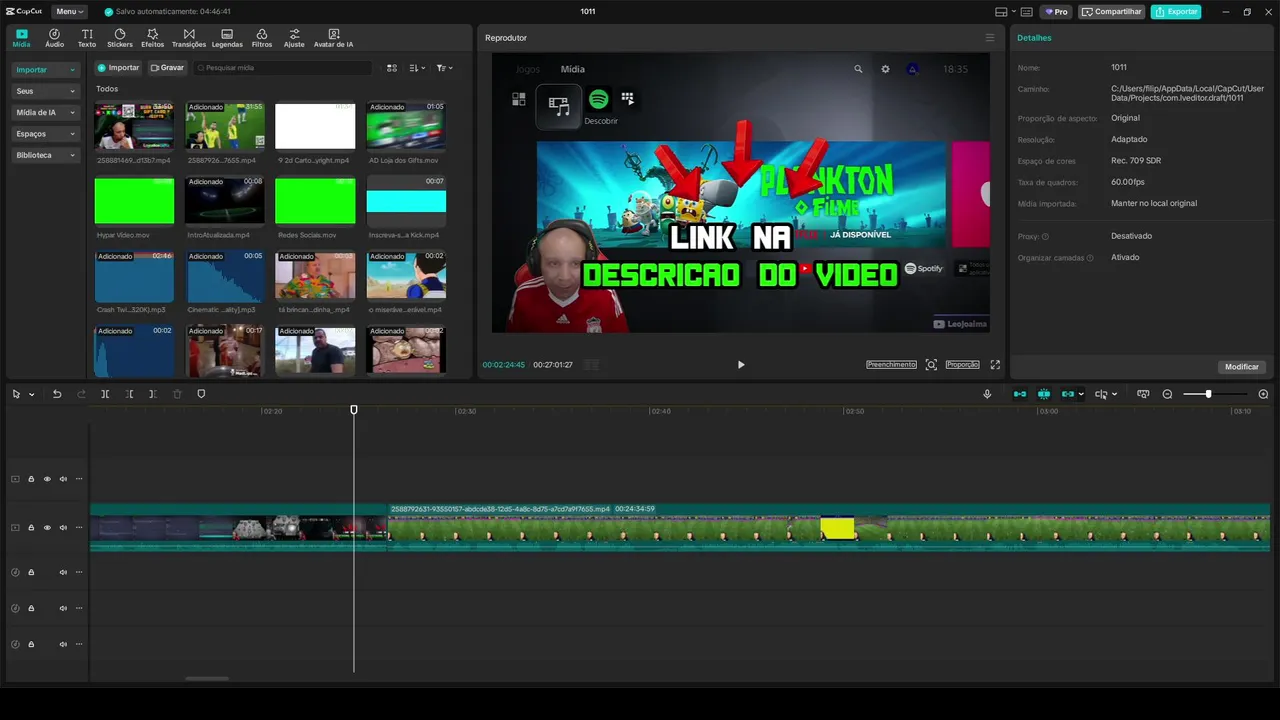Open the Reprodutor panel hamburger menu
Image resolution: width=1280 pixels, height=720 pixels.
coord(990,38)
